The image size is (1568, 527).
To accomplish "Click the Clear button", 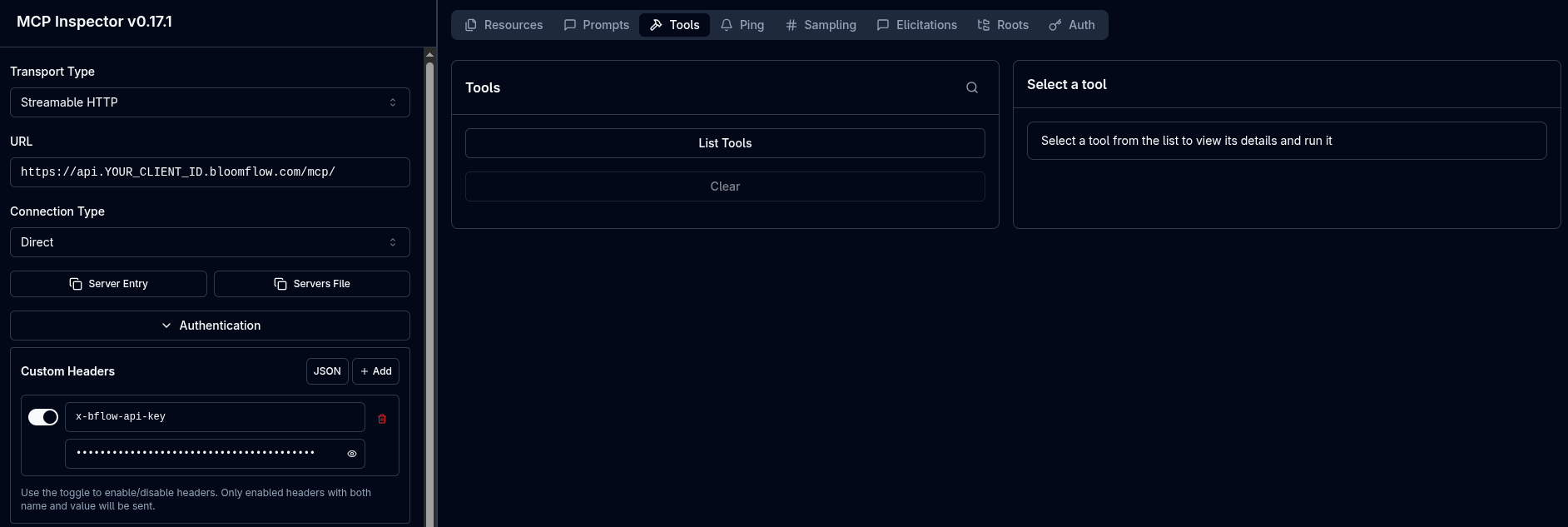I will (x=725, y=186).
